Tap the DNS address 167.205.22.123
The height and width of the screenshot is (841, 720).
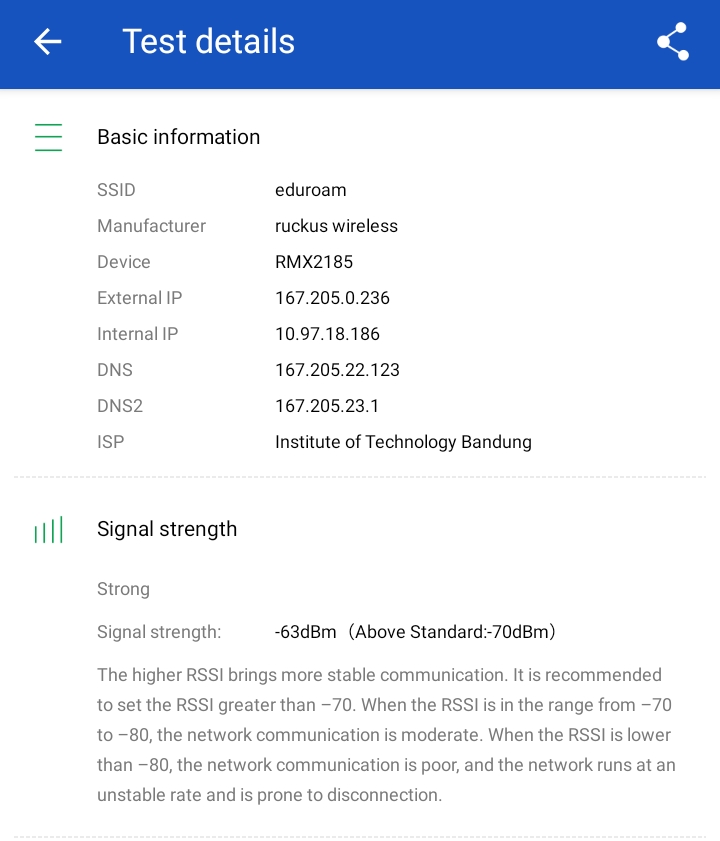coord(337,370)
